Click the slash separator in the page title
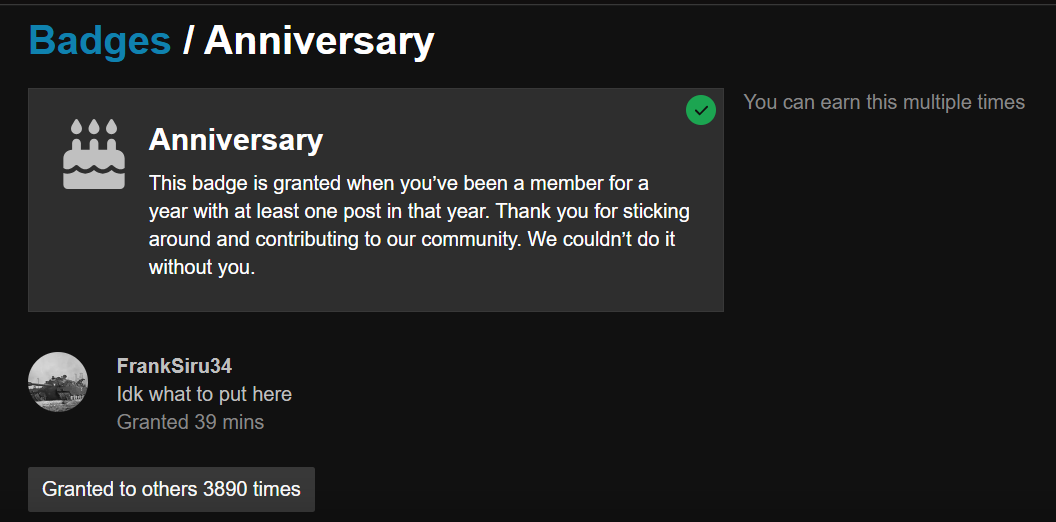Screen dimensions: 1056x522 (x=188, y=41)
